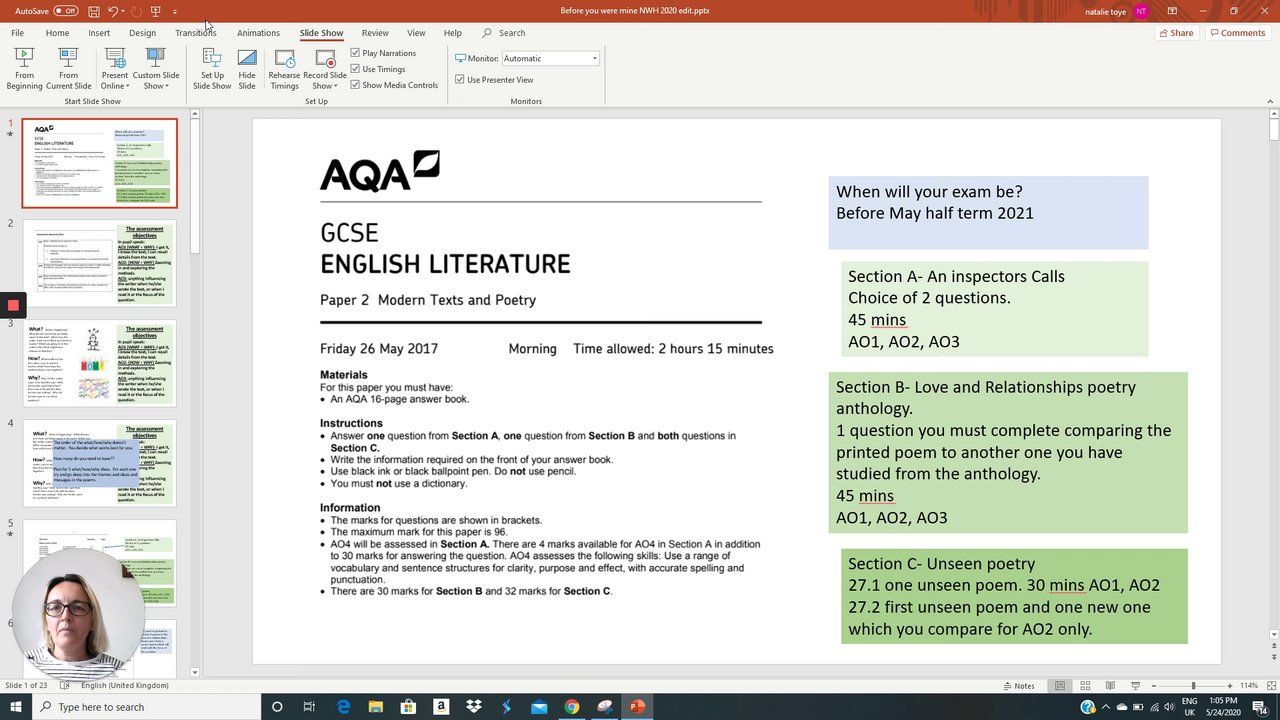1280x720 pixels.
Task: Click the zoom in plus button
Action: pos(1231,685)
